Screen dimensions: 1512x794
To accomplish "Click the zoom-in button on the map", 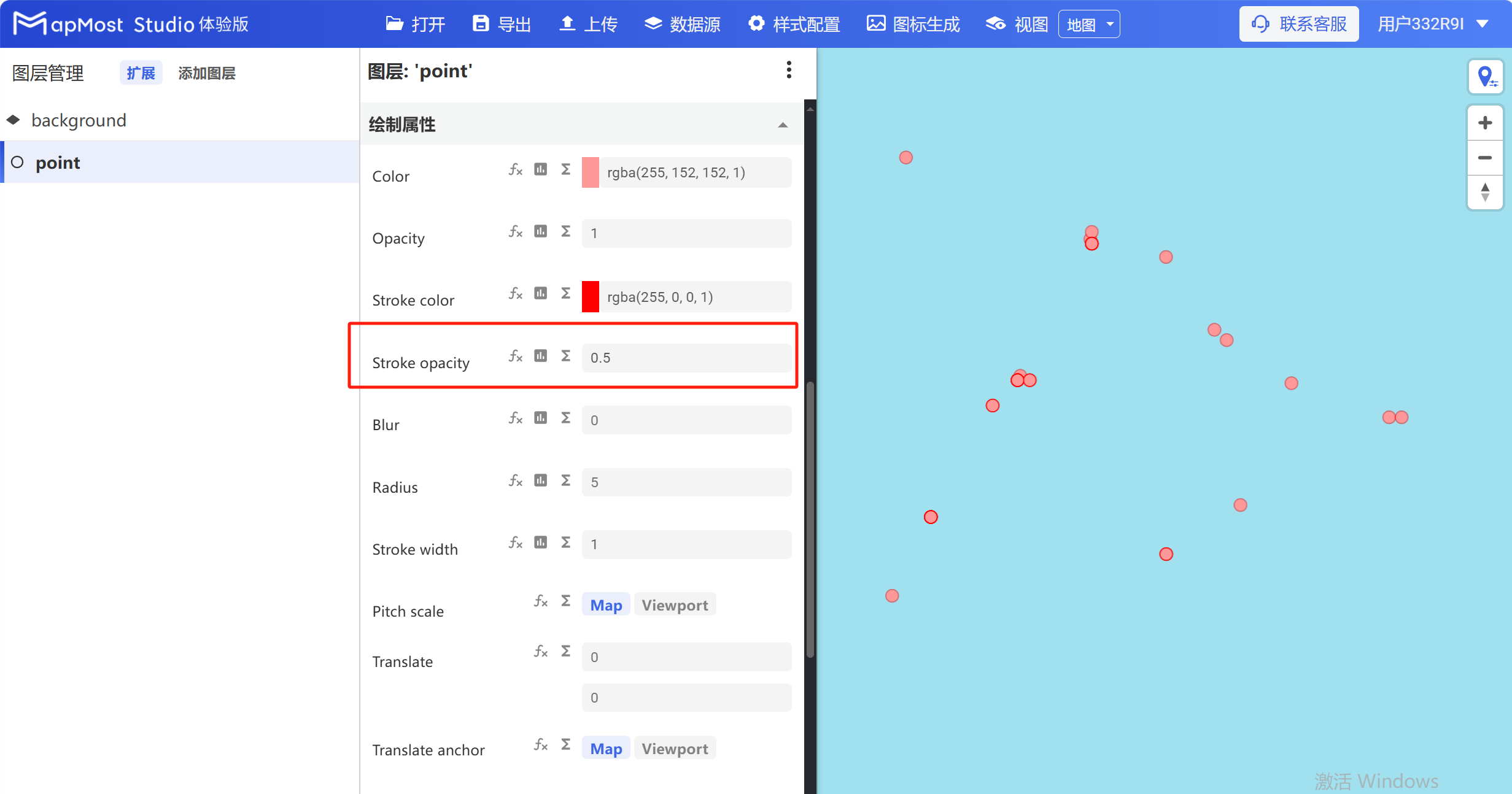I will (1485, 122).
